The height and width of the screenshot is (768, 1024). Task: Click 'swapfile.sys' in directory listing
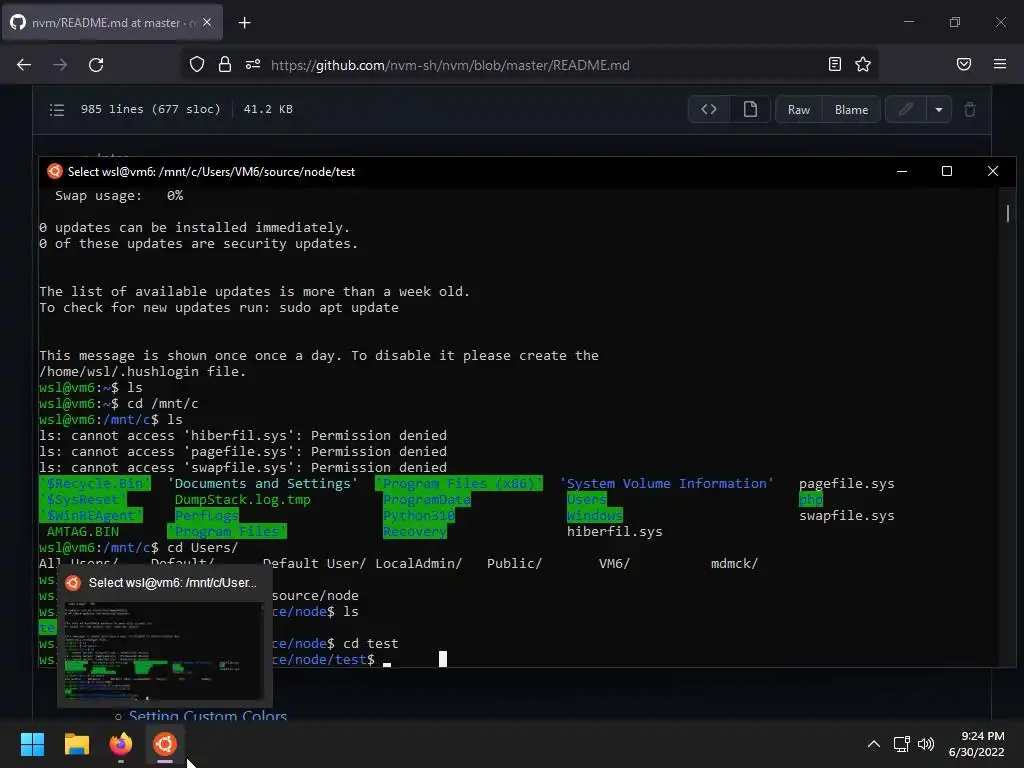[846, 515]
